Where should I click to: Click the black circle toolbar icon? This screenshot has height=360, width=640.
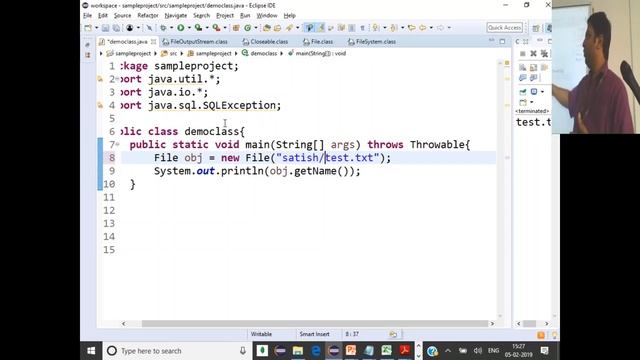click(130, 28)
